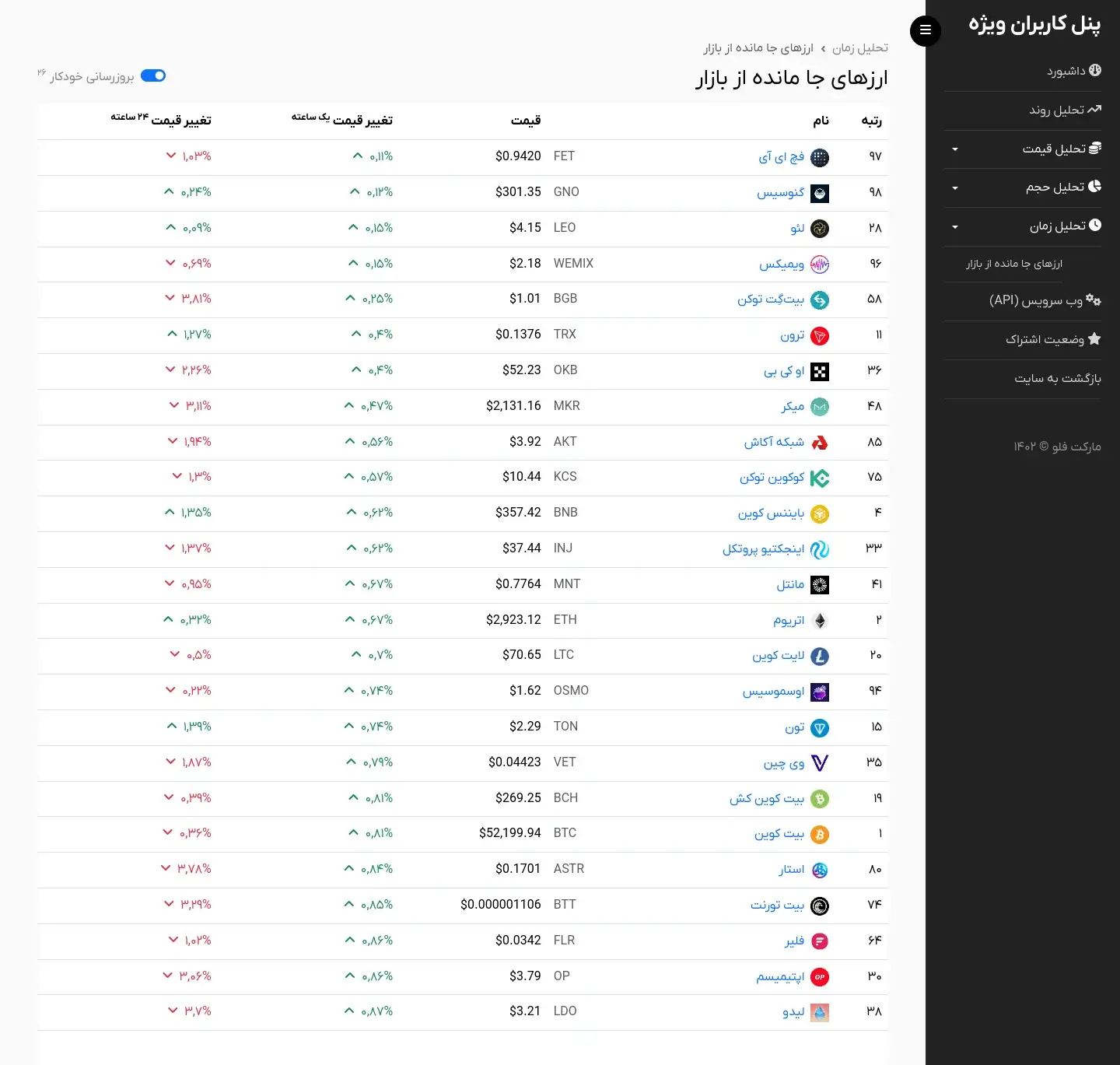
Task: Open وب سرویس (API) menu item
Action: pyautogui.click(x=1045, y=300)
